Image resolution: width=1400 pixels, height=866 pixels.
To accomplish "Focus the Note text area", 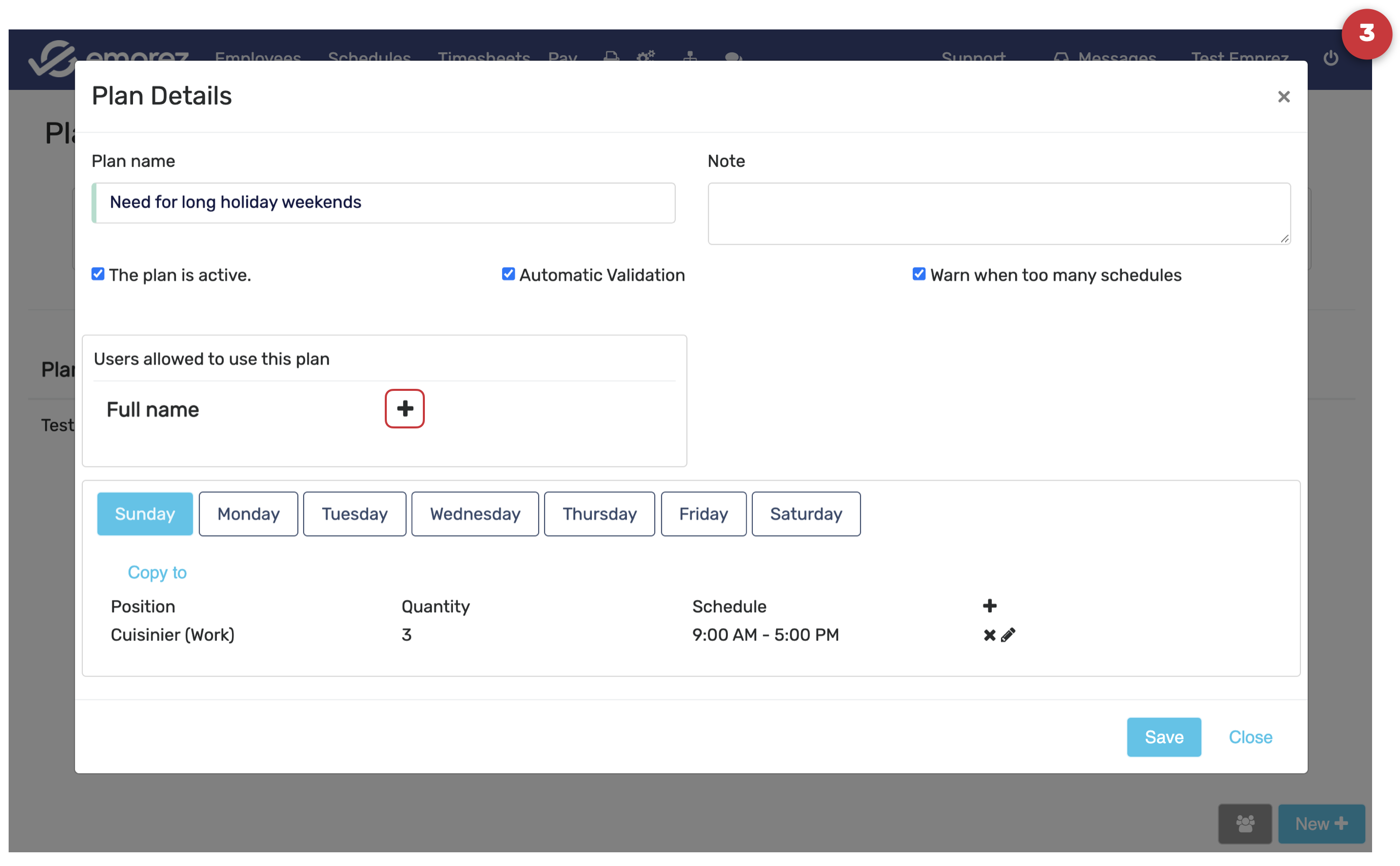I will (x=998, y=214).
